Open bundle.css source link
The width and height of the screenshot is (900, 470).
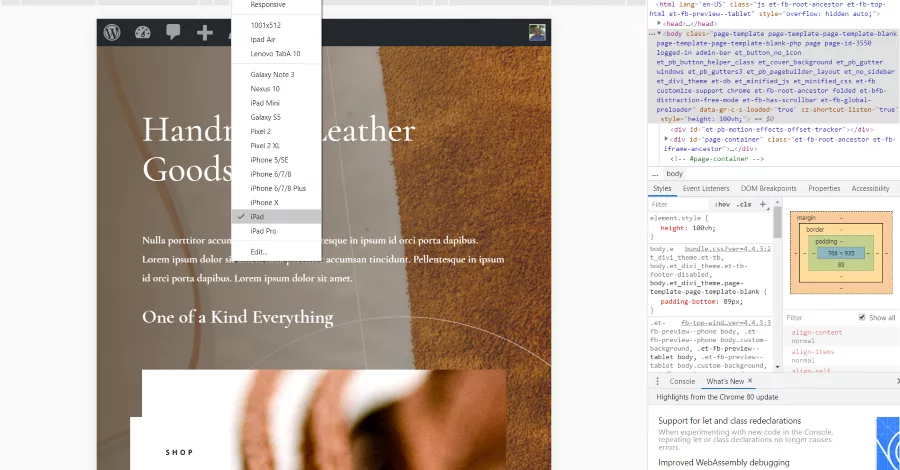point(727,249)
